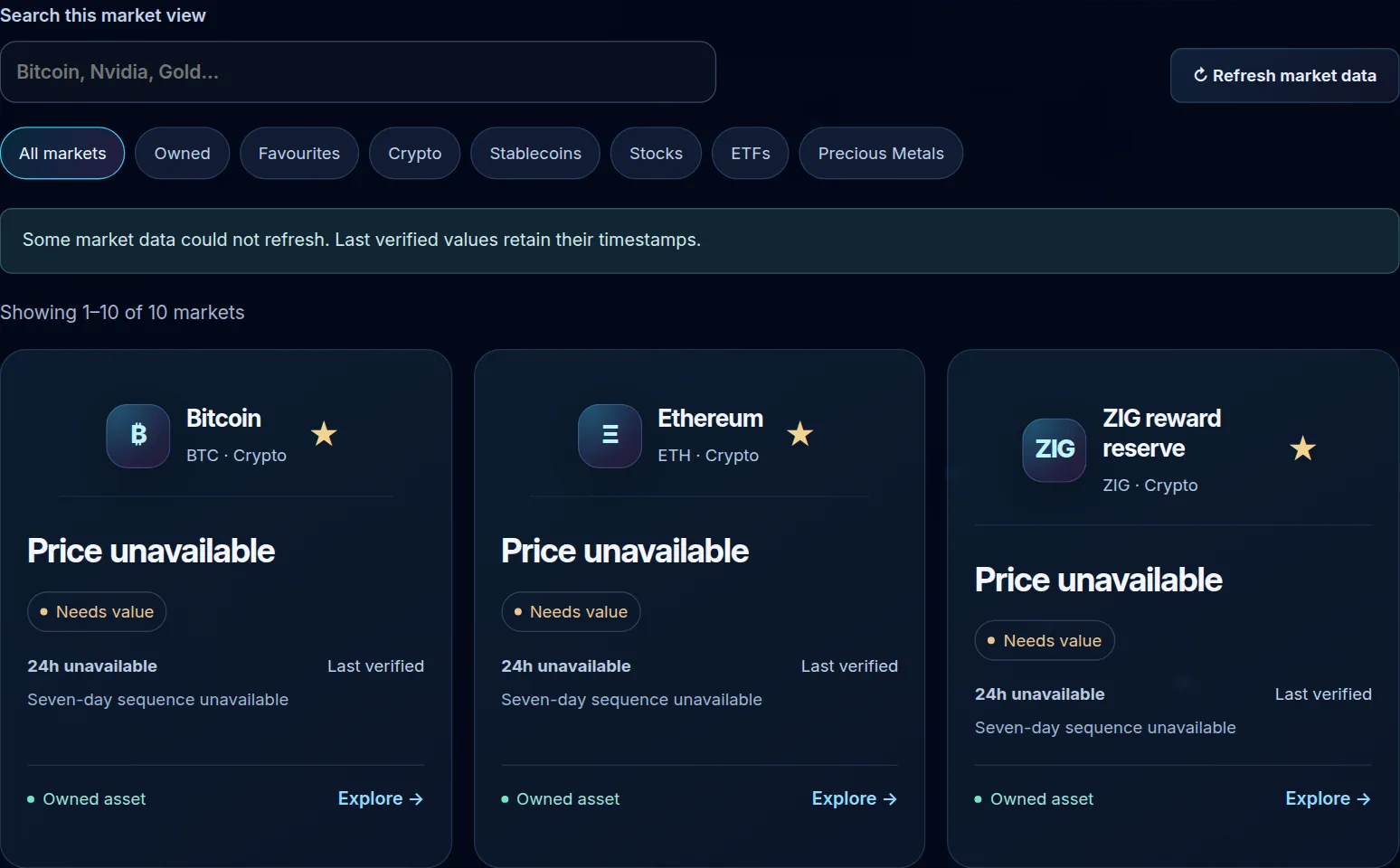Click Needs value badge on Ethereum card
The height and width of the screenshot is (868, 1400).
571,612
